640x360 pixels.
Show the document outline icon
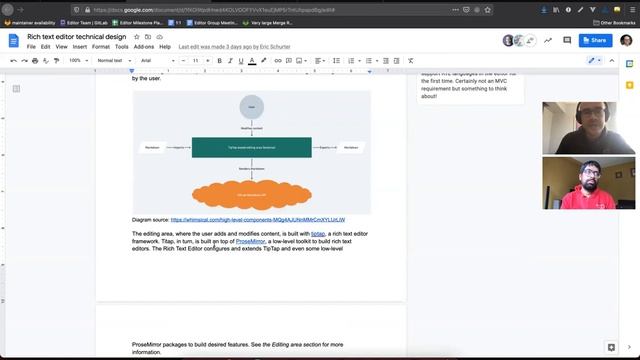click(16, 89)
